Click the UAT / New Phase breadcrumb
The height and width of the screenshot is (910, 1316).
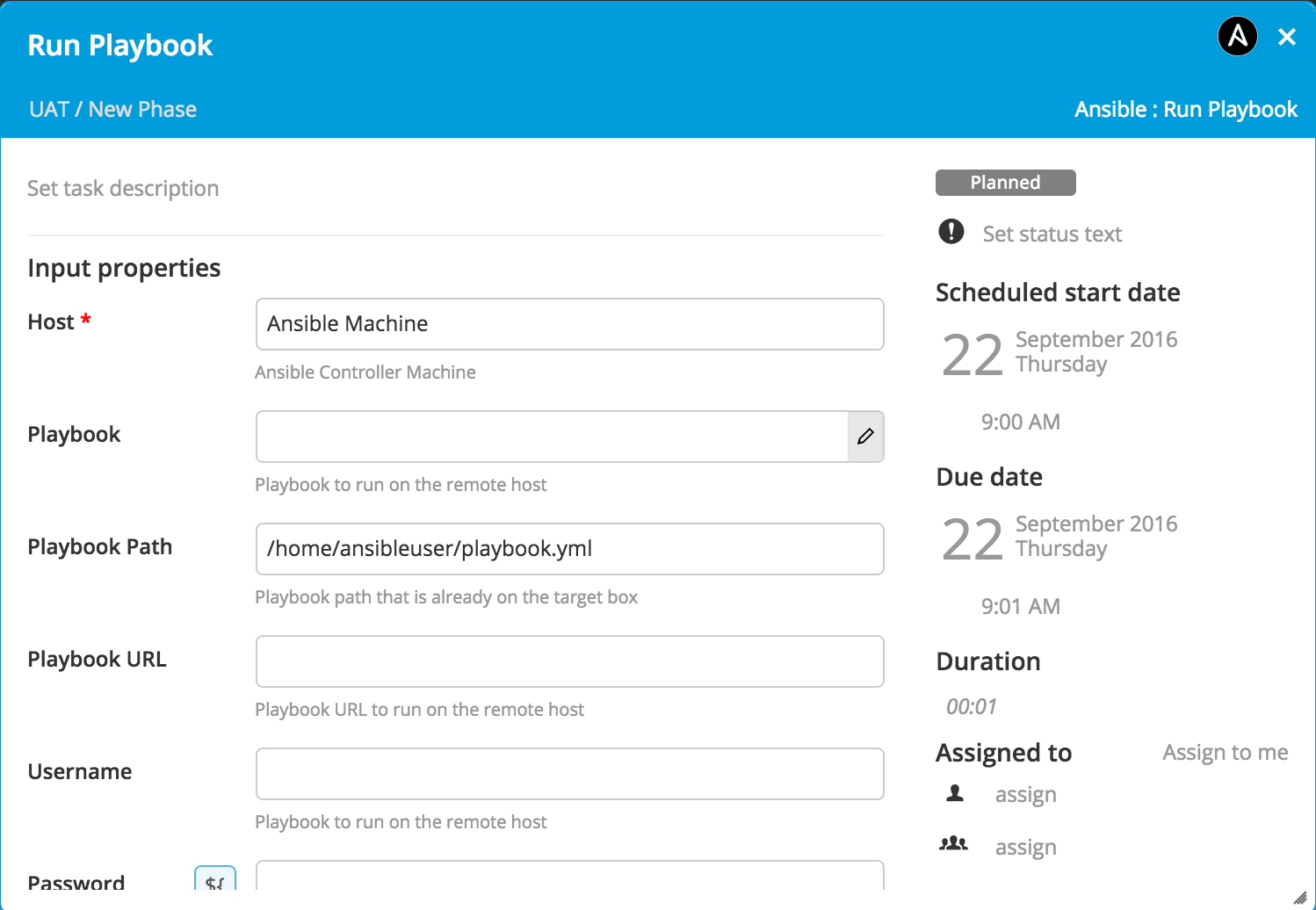[x=112, y=110]
